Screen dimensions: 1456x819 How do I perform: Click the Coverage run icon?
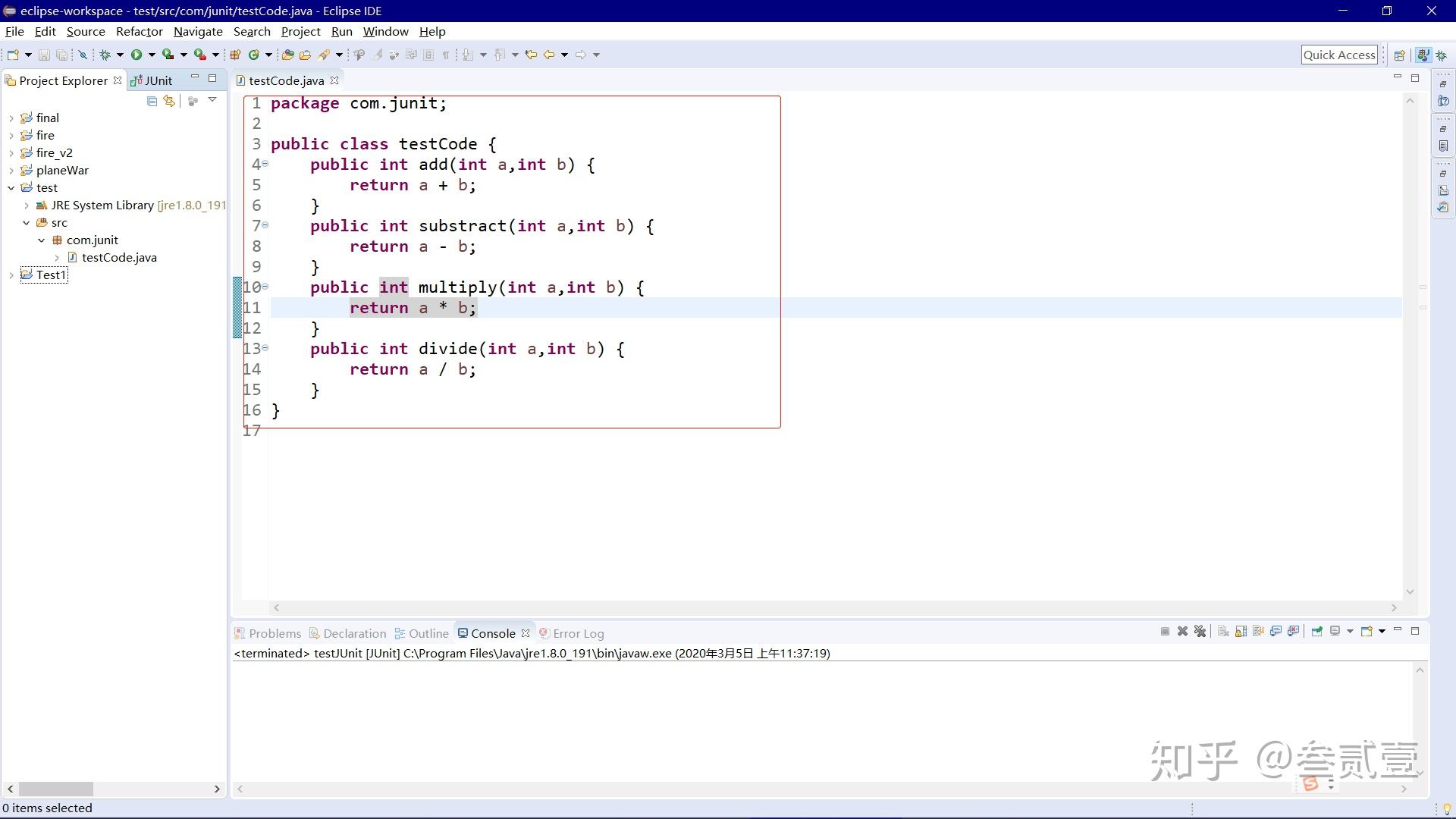point(168,55)
